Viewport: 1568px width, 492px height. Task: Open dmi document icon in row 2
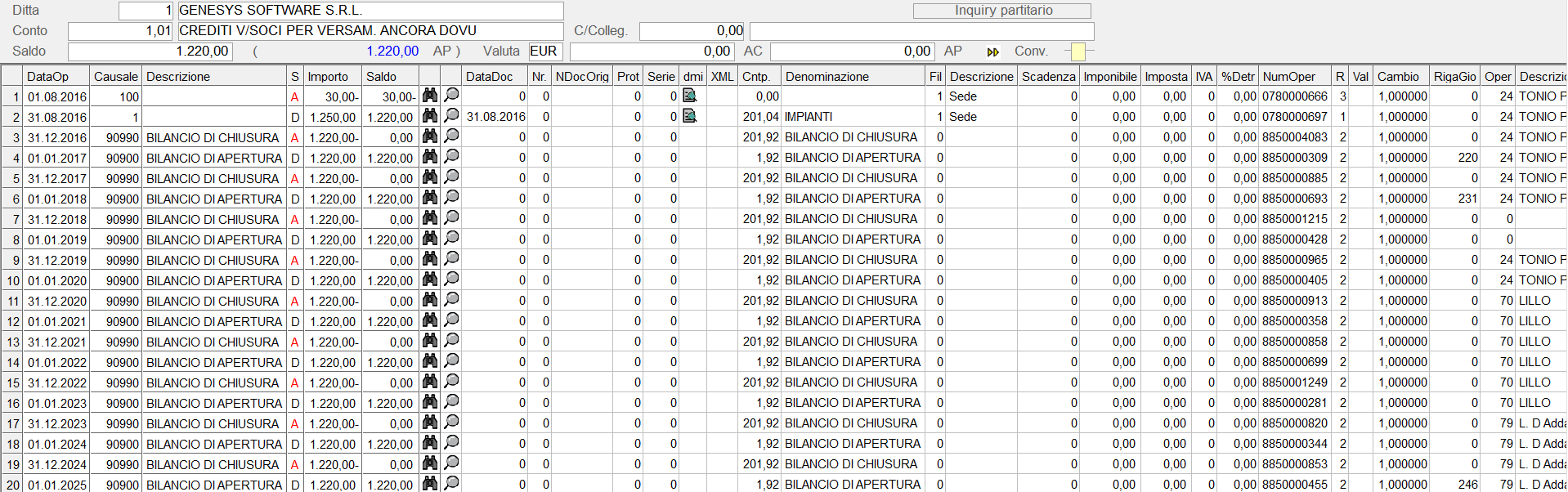click(690, 116)
